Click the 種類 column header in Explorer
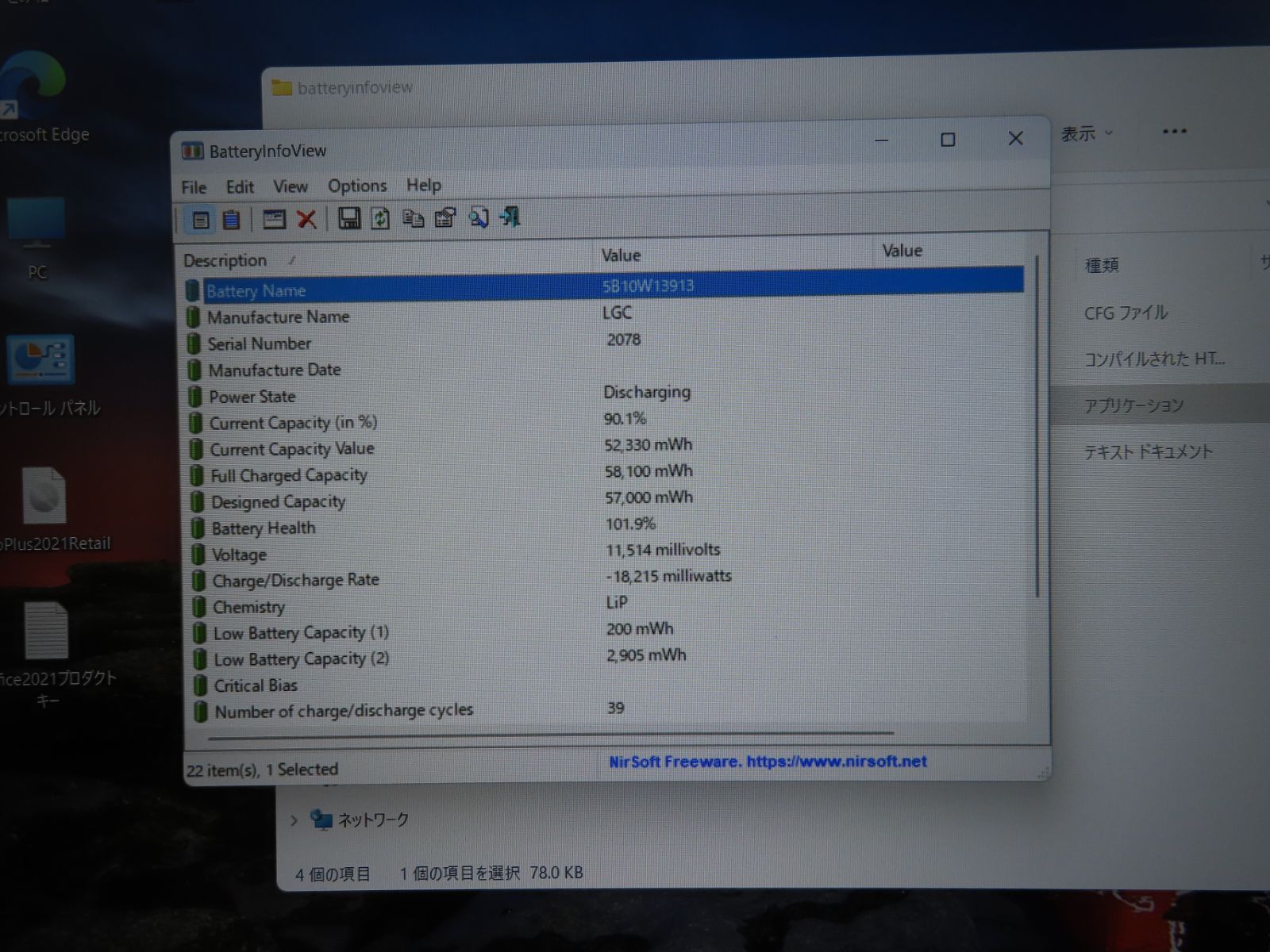The width and height of the screenshot is (1270, 952). click(1102, 265)
